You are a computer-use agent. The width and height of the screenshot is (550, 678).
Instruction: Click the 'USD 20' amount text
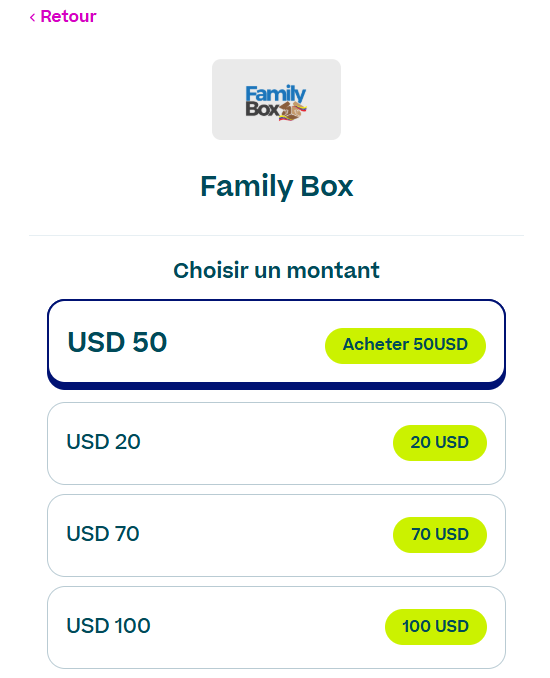coord(103,442)
